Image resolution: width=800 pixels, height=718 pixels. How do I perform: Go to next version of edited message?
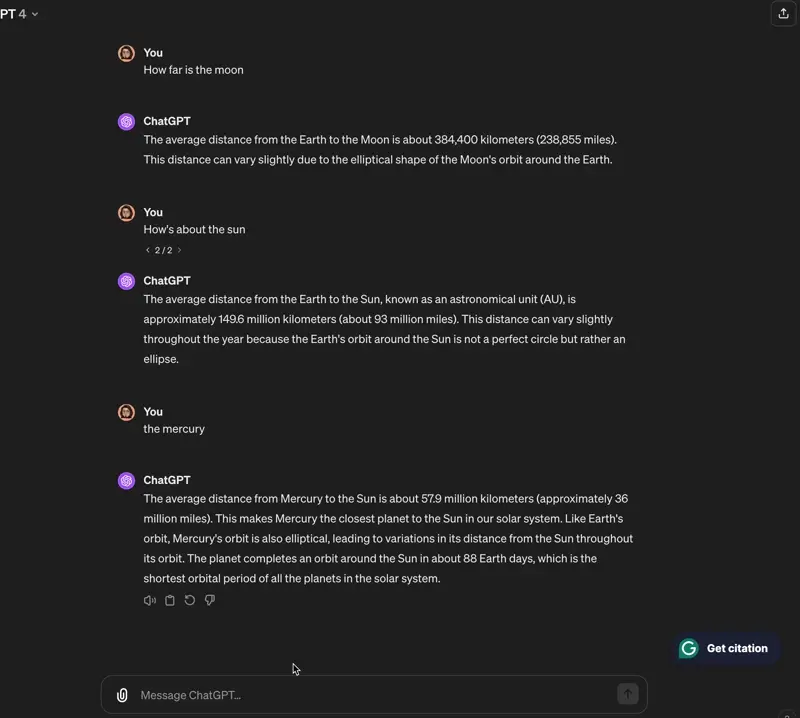click(180, 250)
